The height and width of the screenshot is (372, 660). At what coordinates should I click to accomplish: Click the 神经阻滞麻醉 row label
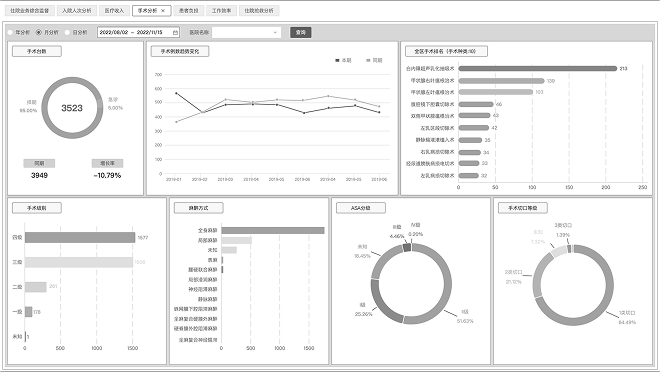pos(202,290)
